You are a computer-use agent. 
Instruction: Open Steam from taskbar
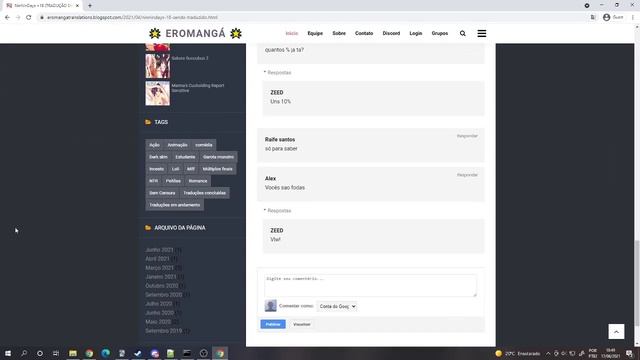[138, 353]
